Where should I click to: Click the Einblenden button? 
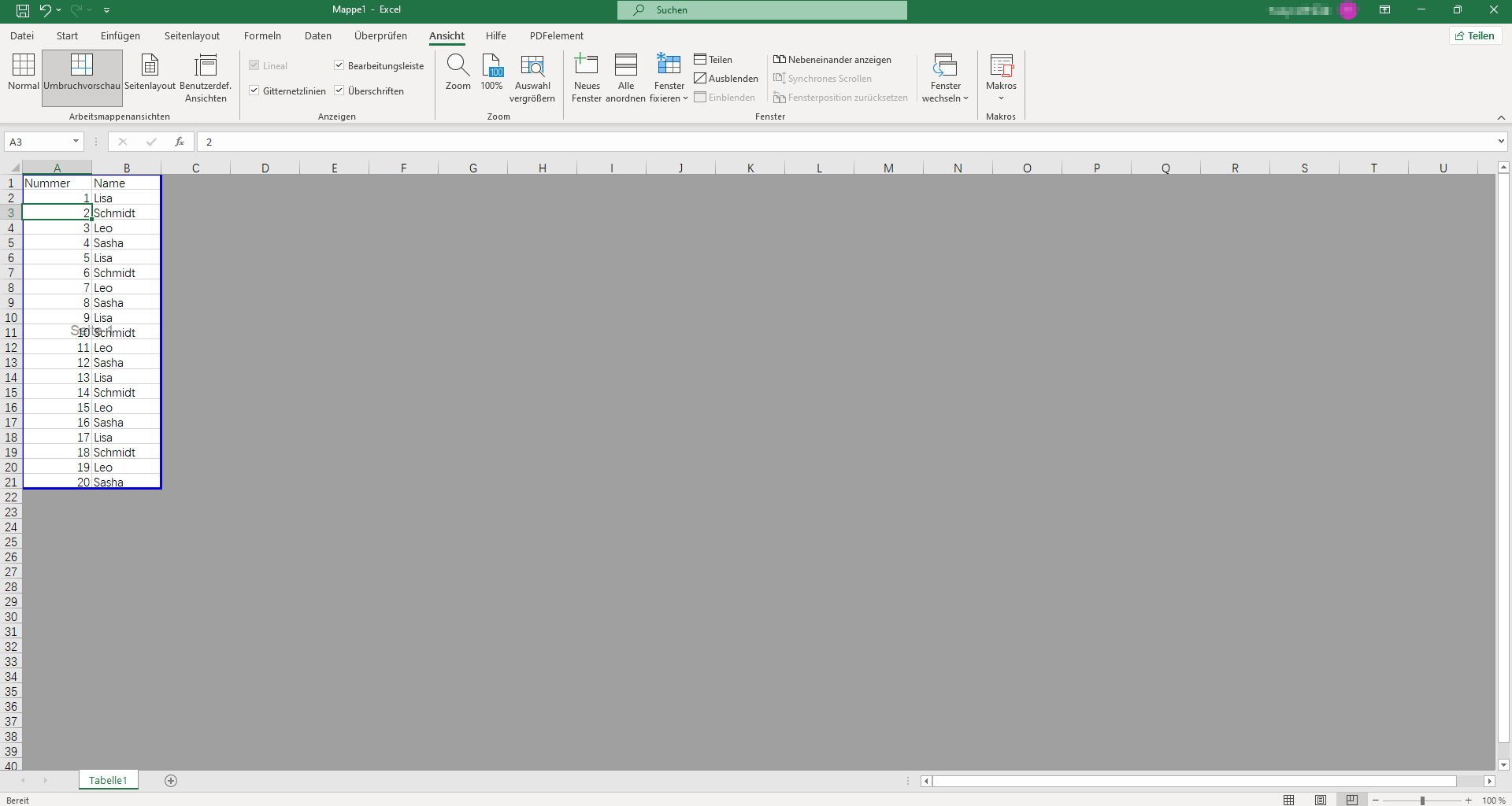coord(724,98)
